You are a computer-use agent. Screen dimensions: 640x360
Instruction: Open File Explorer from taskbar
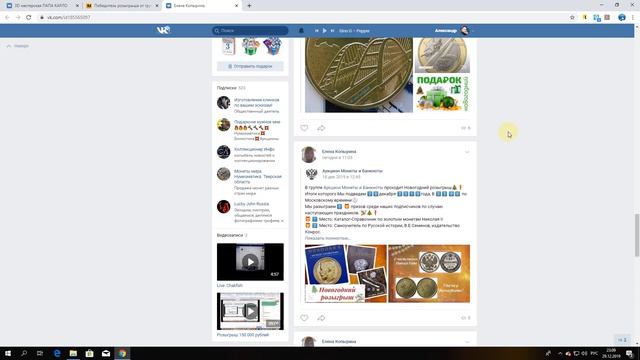(73, 353)
